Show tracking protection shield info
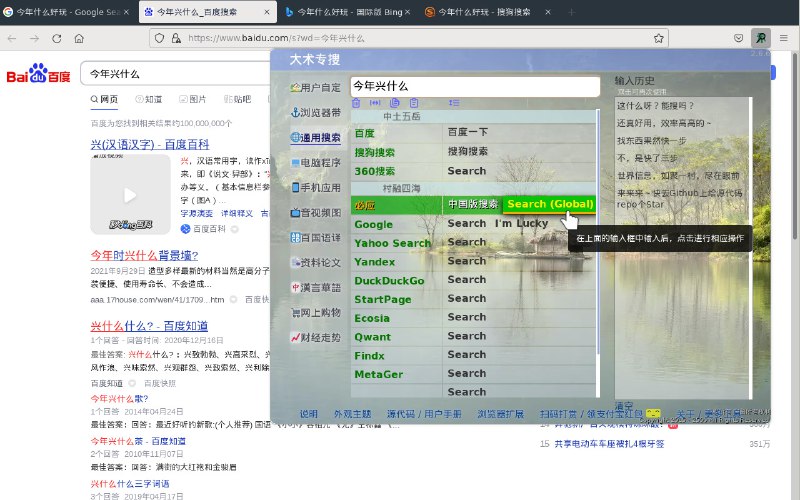This screenshot has height=500, width=800. tap(159, 38)
